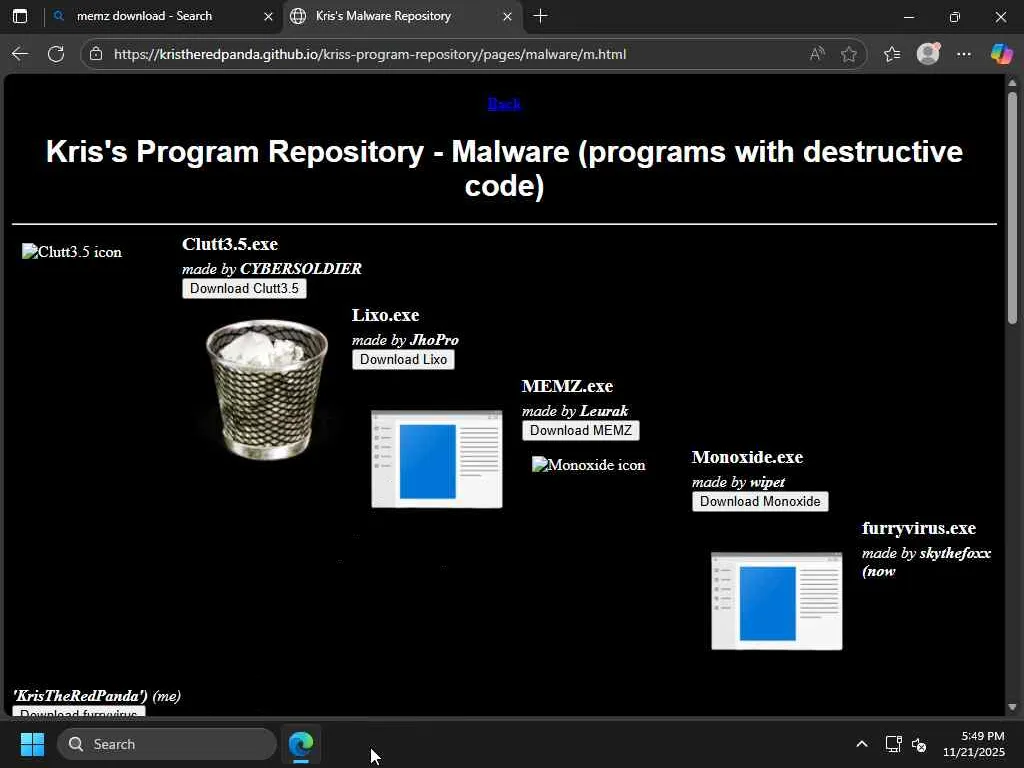This screenshot has width=1024, height=768.
Task: Open the browser profile avatar
Action: 928,54
